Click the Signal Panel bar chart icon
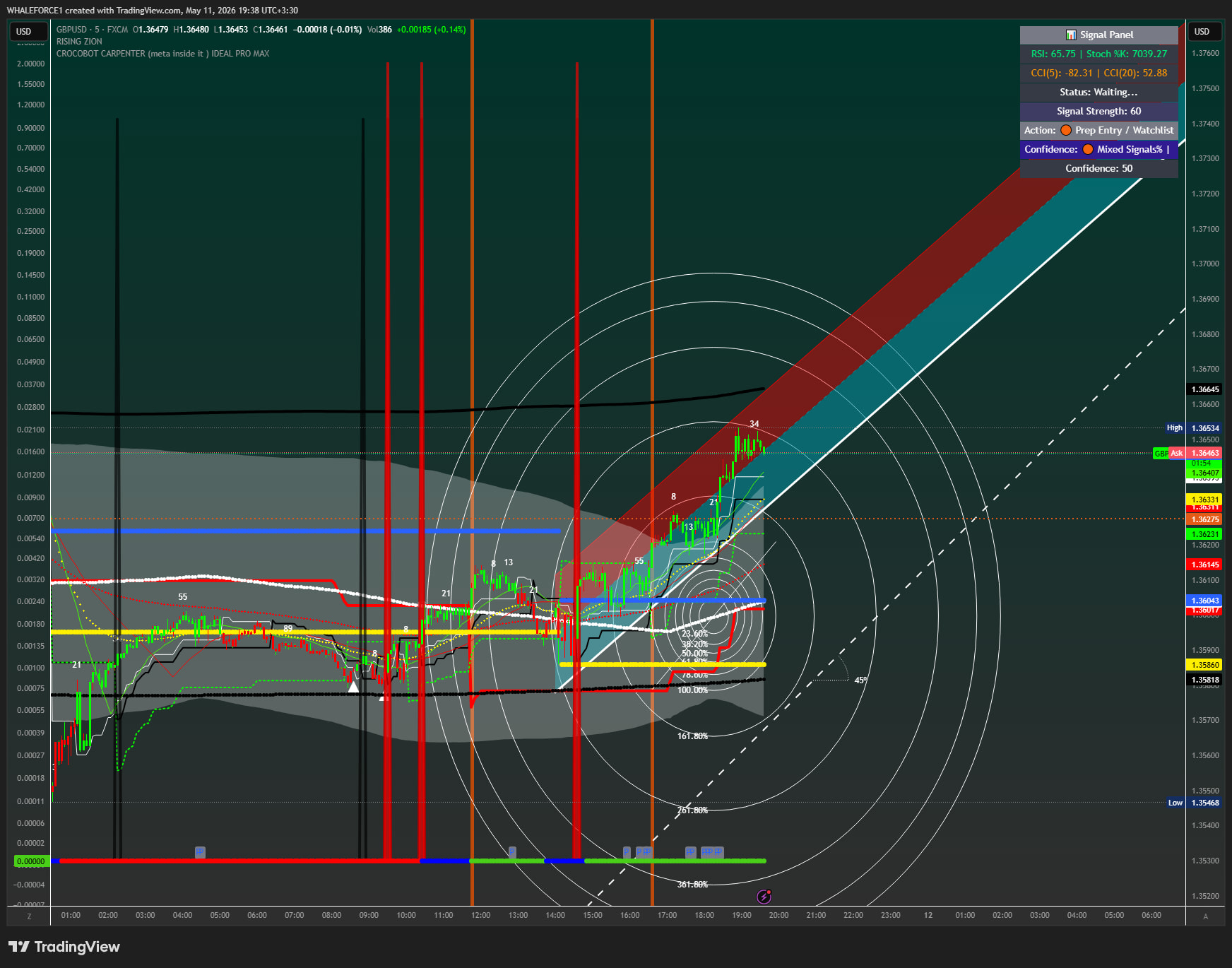This screenshot has width=1232, height=968. (1071, 35)
